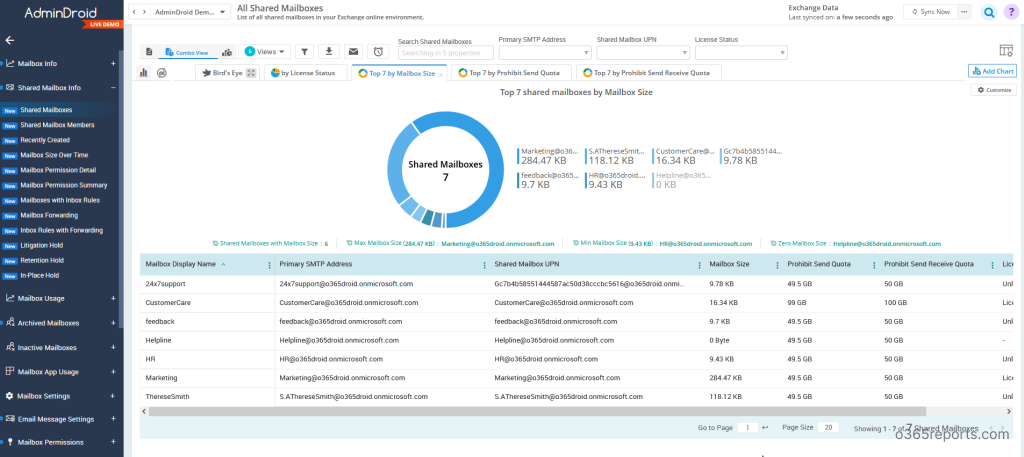
Task: Click the sidebar back arrow
Action: click(x=10, y=40)
